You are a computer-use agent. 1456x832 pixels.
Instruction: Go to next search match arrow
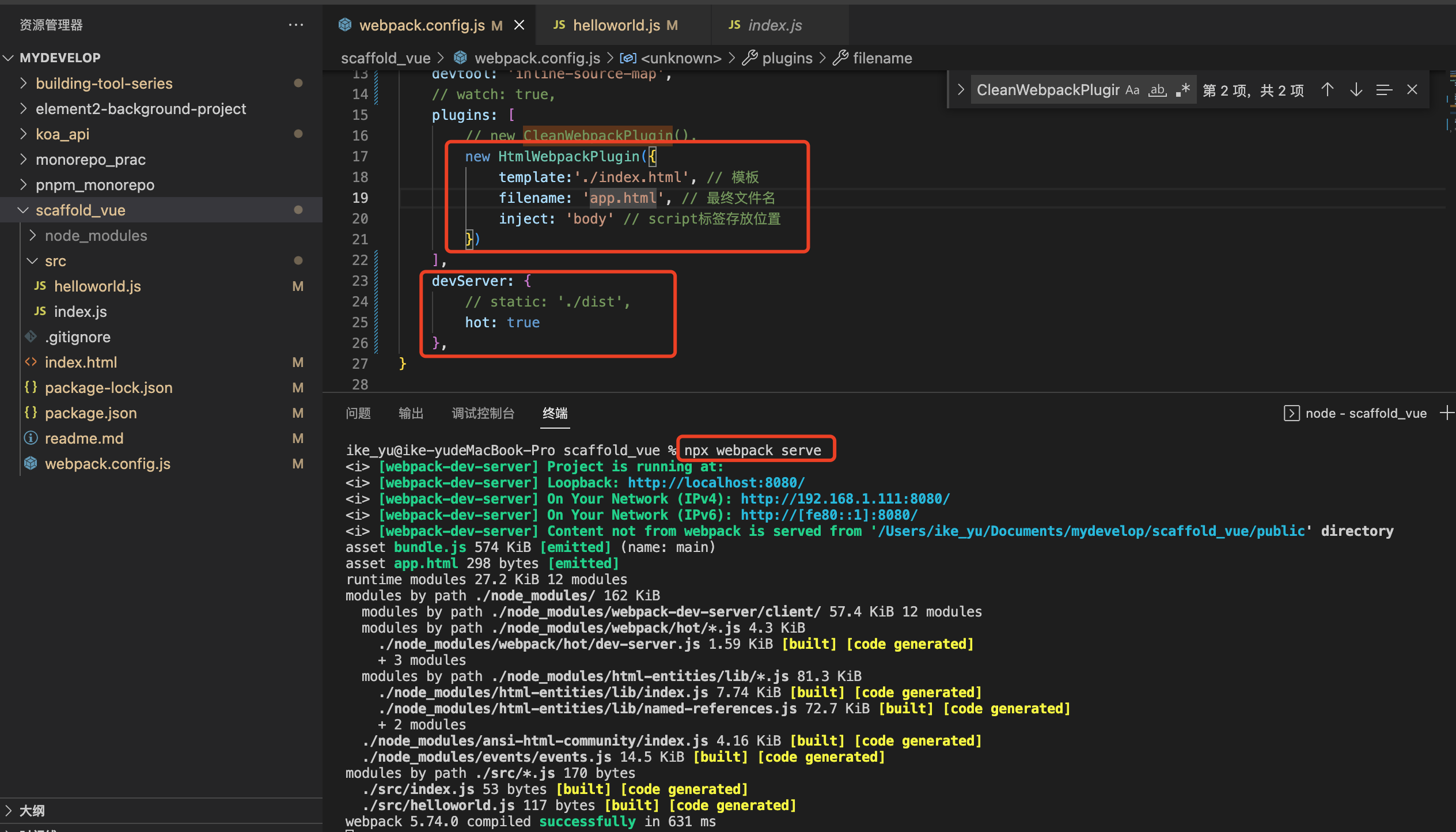pos(1356,90)
